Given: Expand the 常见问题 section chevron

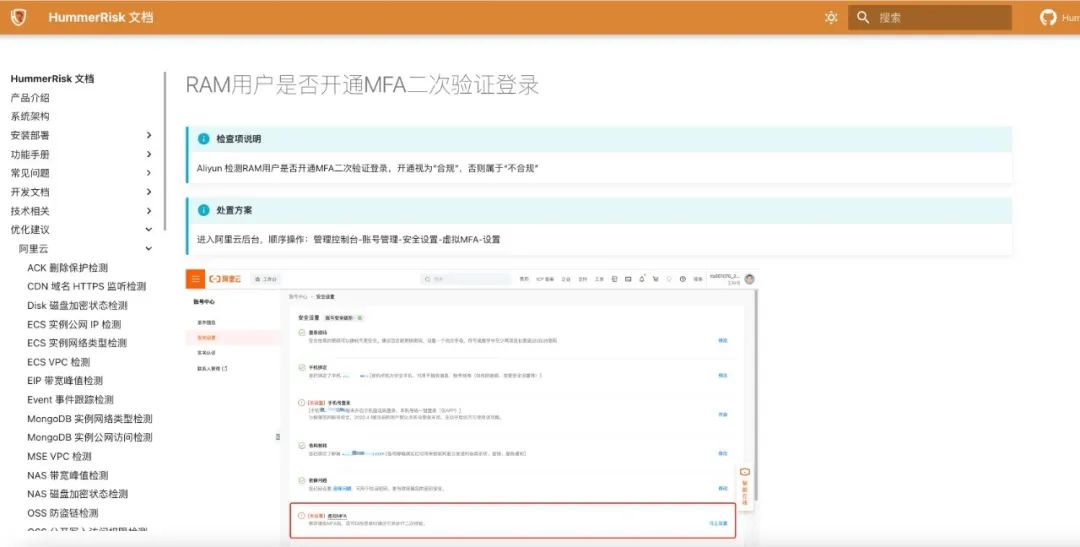Looking at the screenshot, I should 149,173.
